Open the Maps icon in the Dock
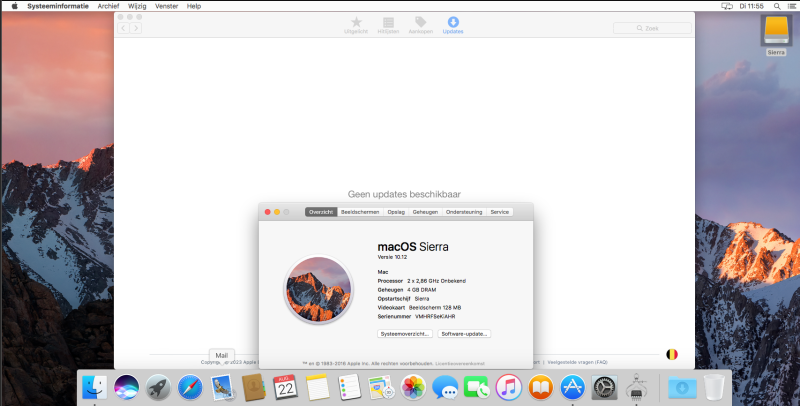The image size is (800, 406). coord(381,388)
